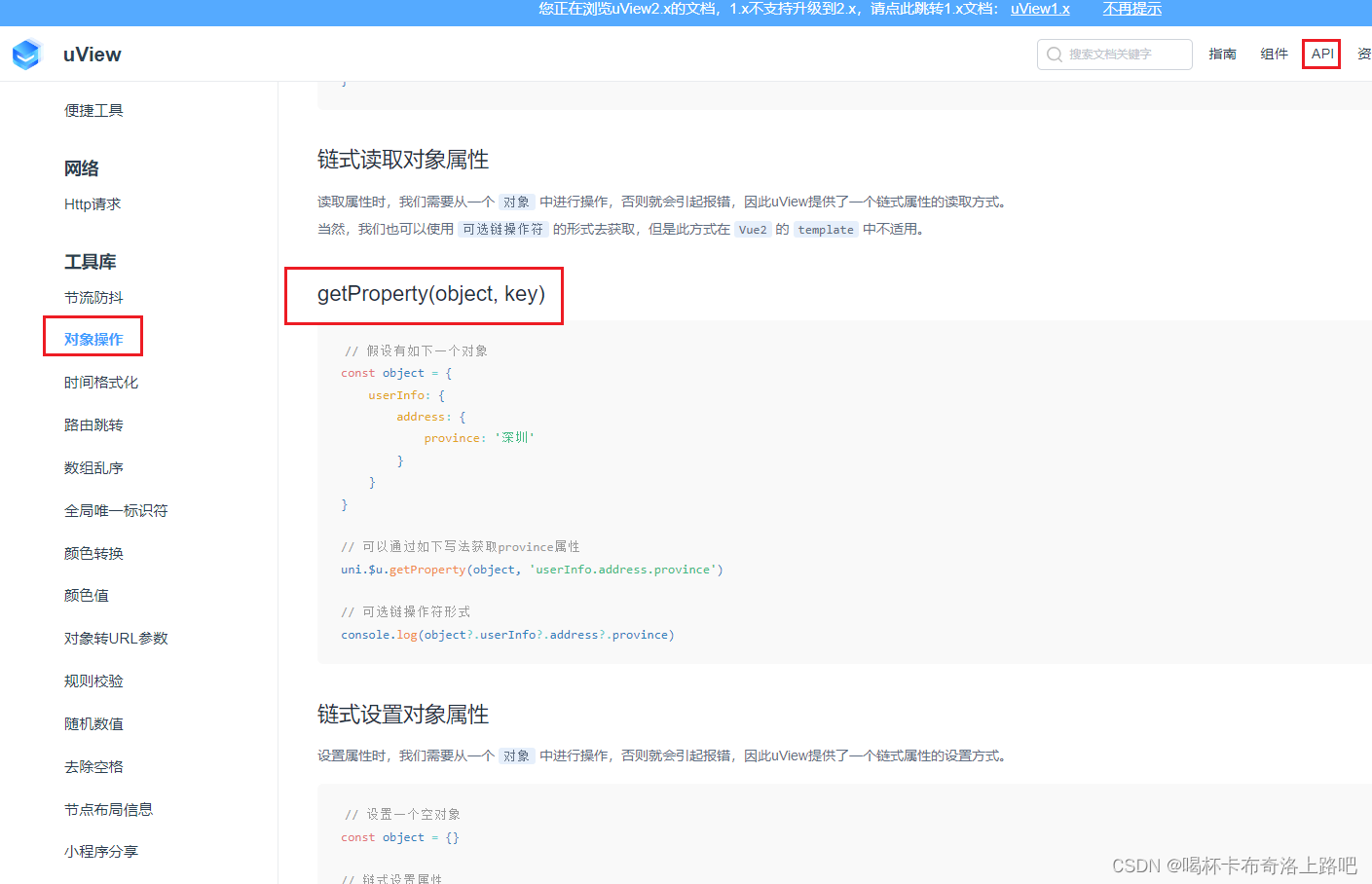Click the uView site title

[x=93, y=55]
